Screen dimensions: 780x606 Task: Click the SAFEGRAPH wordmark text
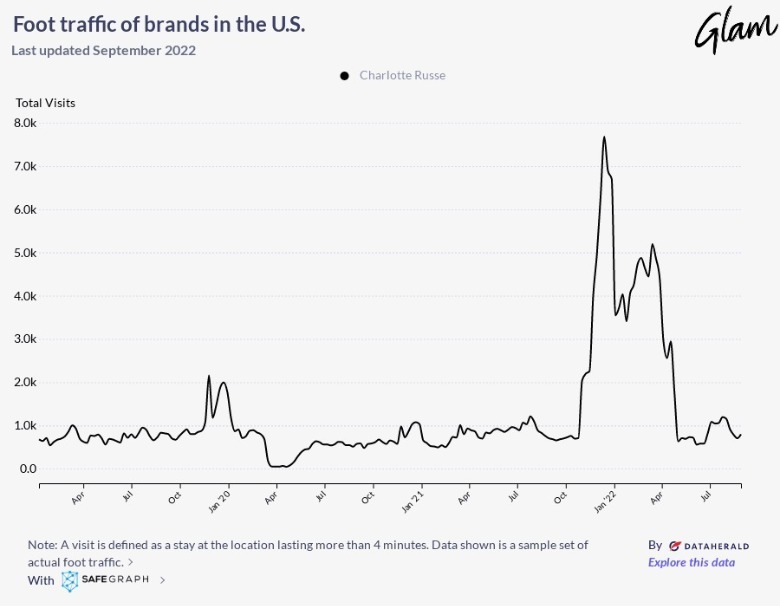point(117,580)
